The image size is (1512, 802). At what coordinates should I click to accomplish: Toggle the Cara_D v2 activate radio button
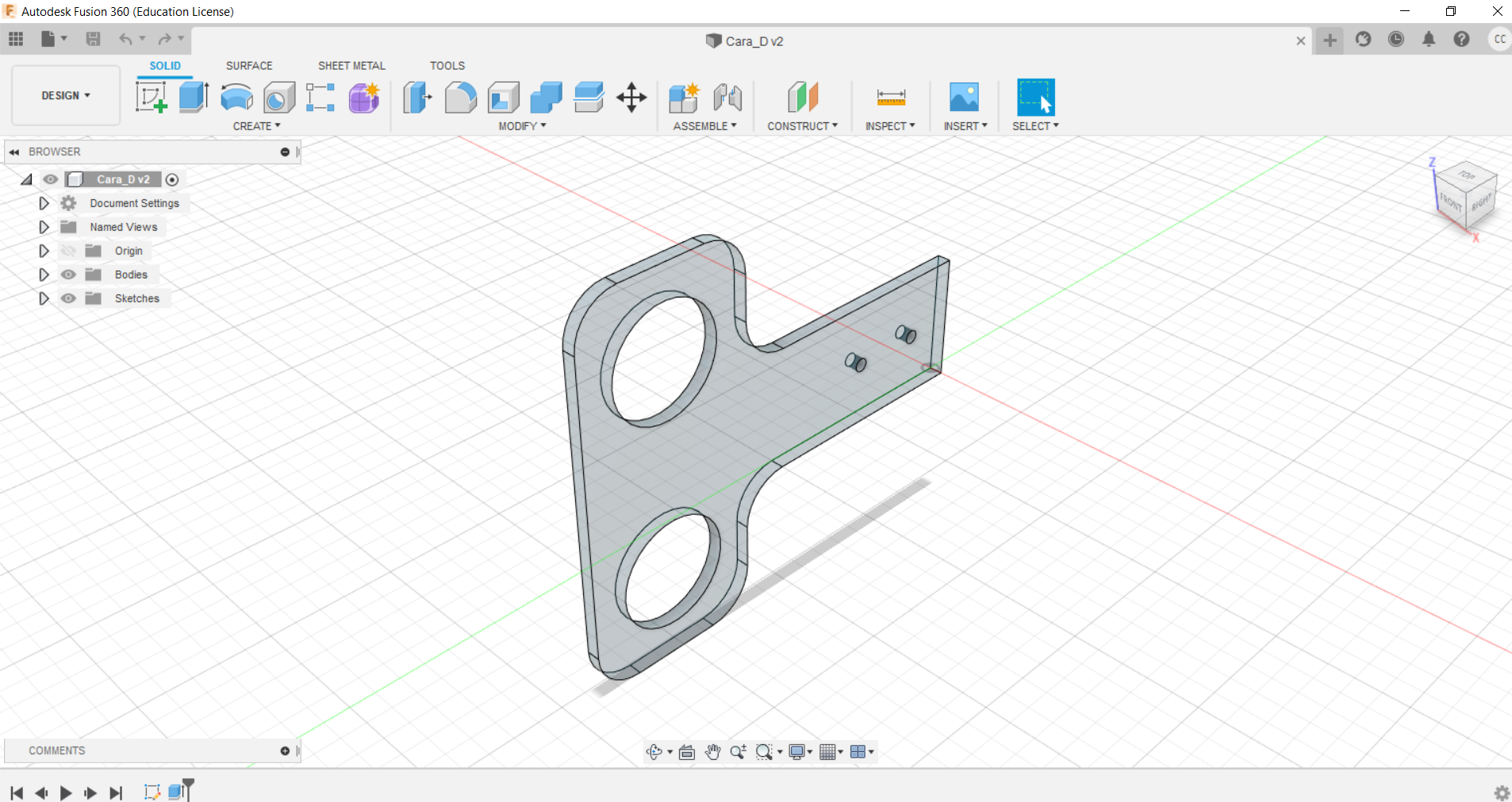[x=172, y=179]
